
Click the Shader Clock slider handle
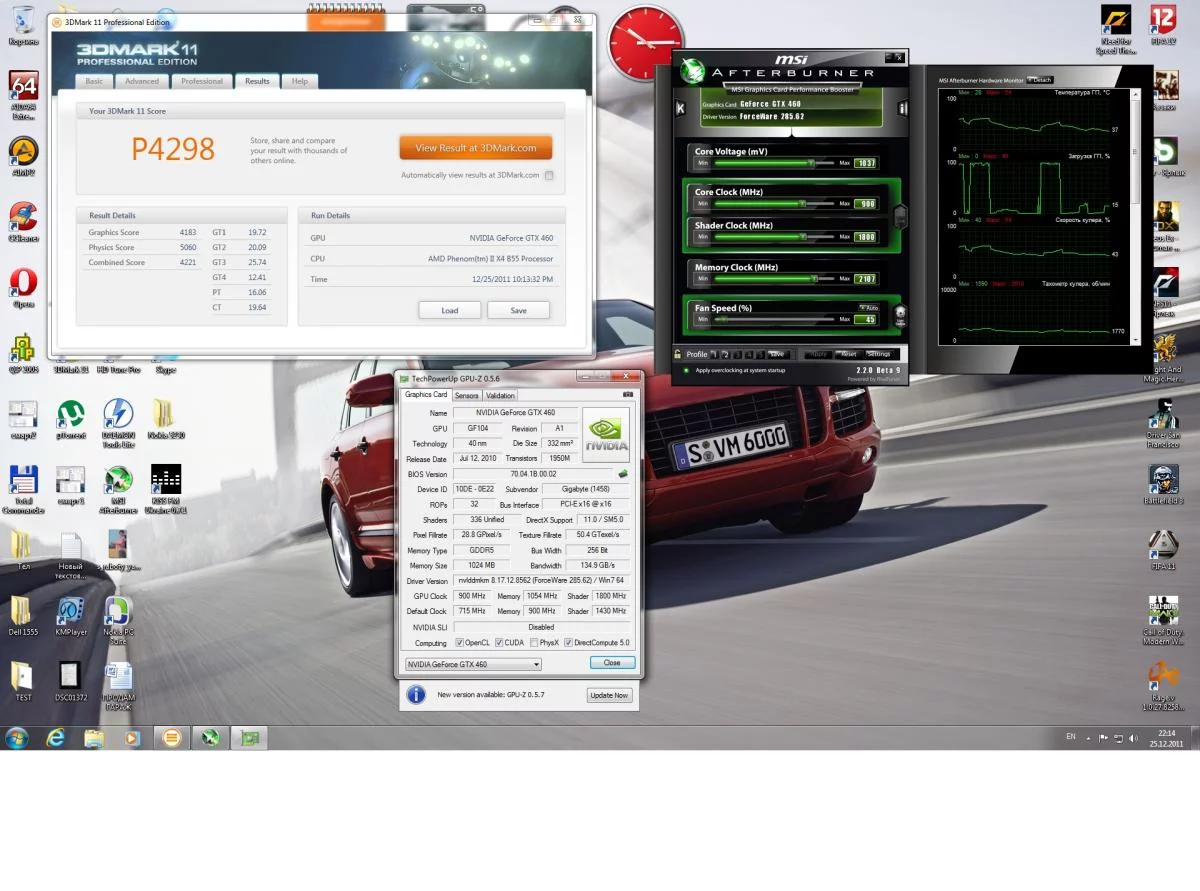801,237
